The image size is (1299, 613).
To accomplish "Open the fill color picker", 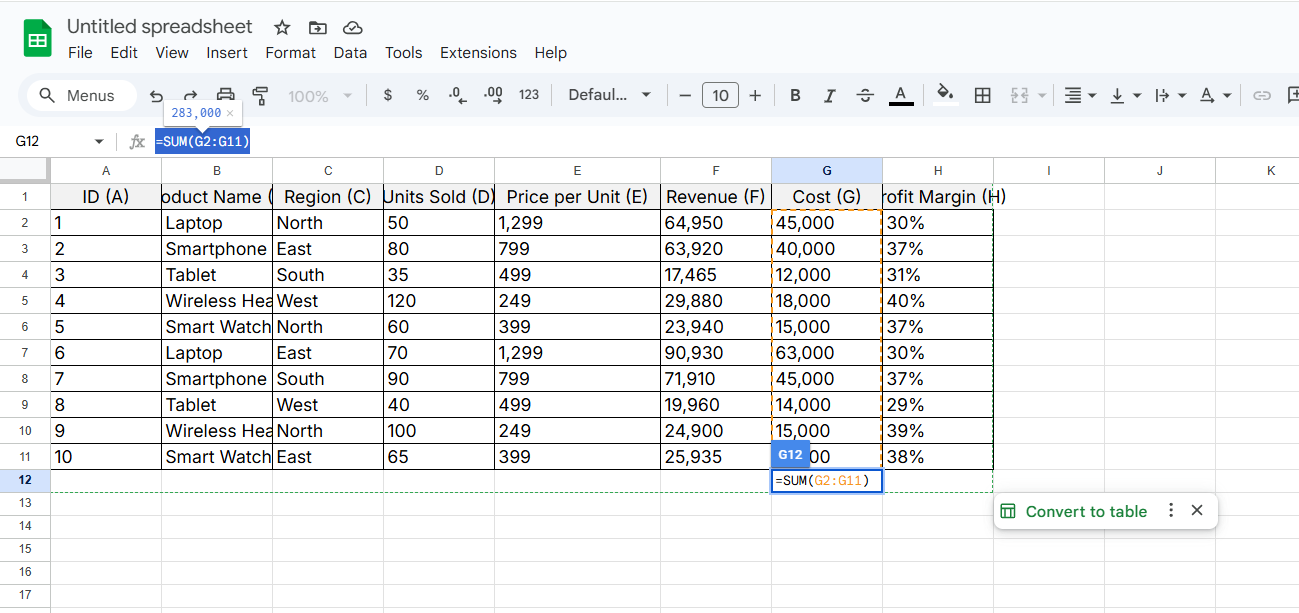I will pyautogui.click(x=944, y=95).
